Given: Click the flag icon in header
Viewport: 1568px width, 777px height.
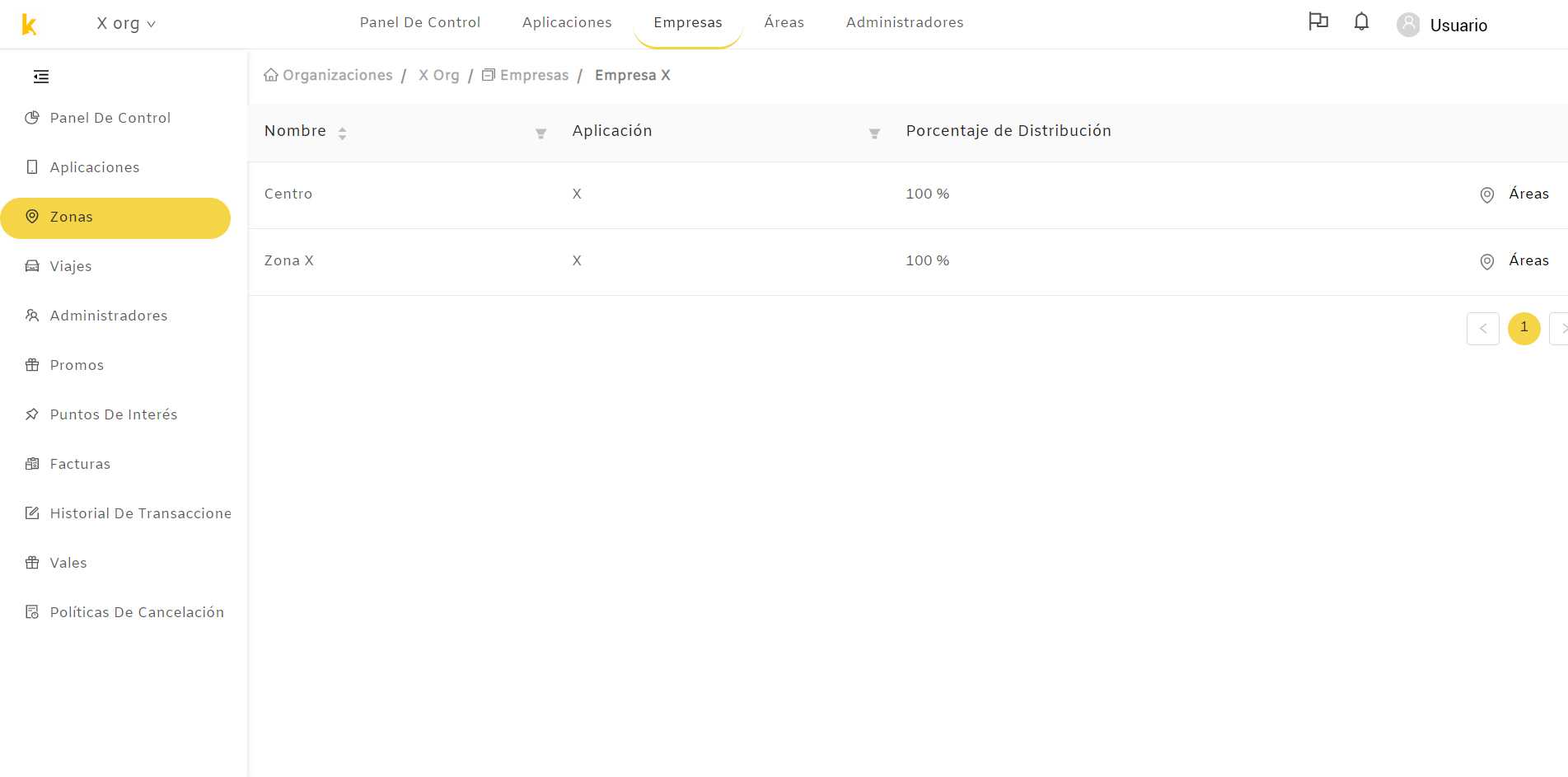Looking at the screenshot, I should tap(1318, 21).
